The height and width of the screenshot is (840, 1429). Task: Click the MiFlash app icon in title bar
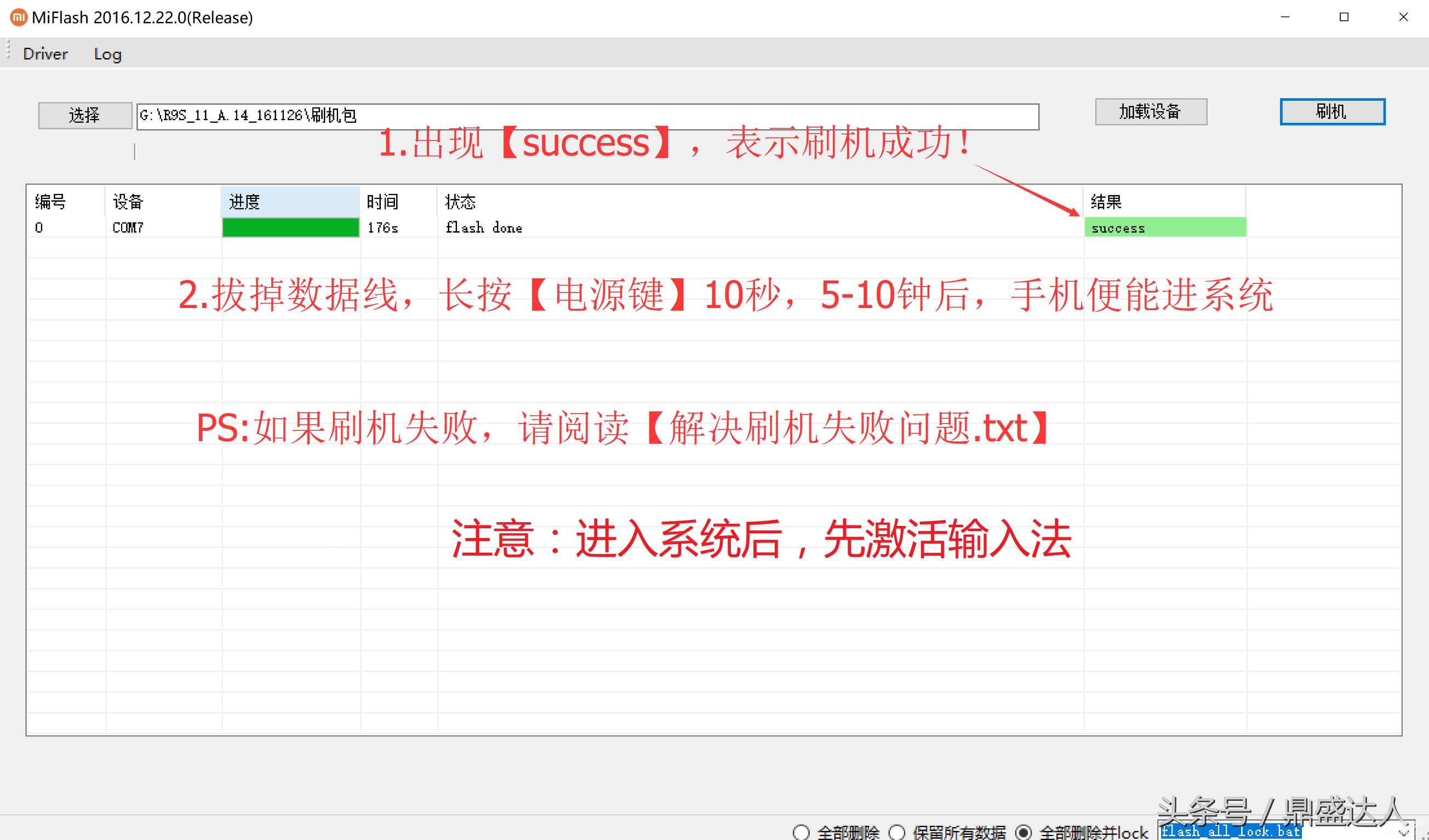(x=19, y=18)
